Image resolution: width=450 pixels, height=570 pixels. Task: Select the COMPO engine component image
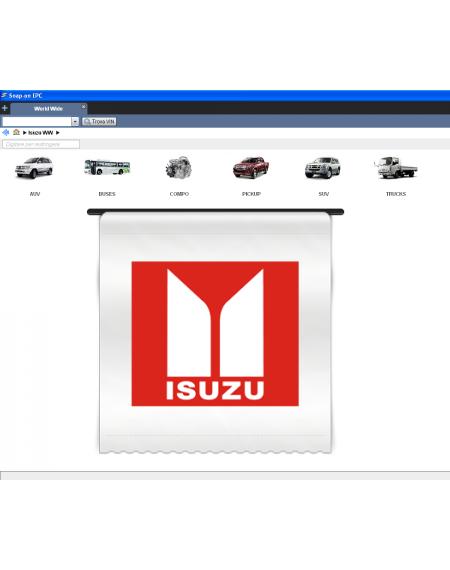179,168
